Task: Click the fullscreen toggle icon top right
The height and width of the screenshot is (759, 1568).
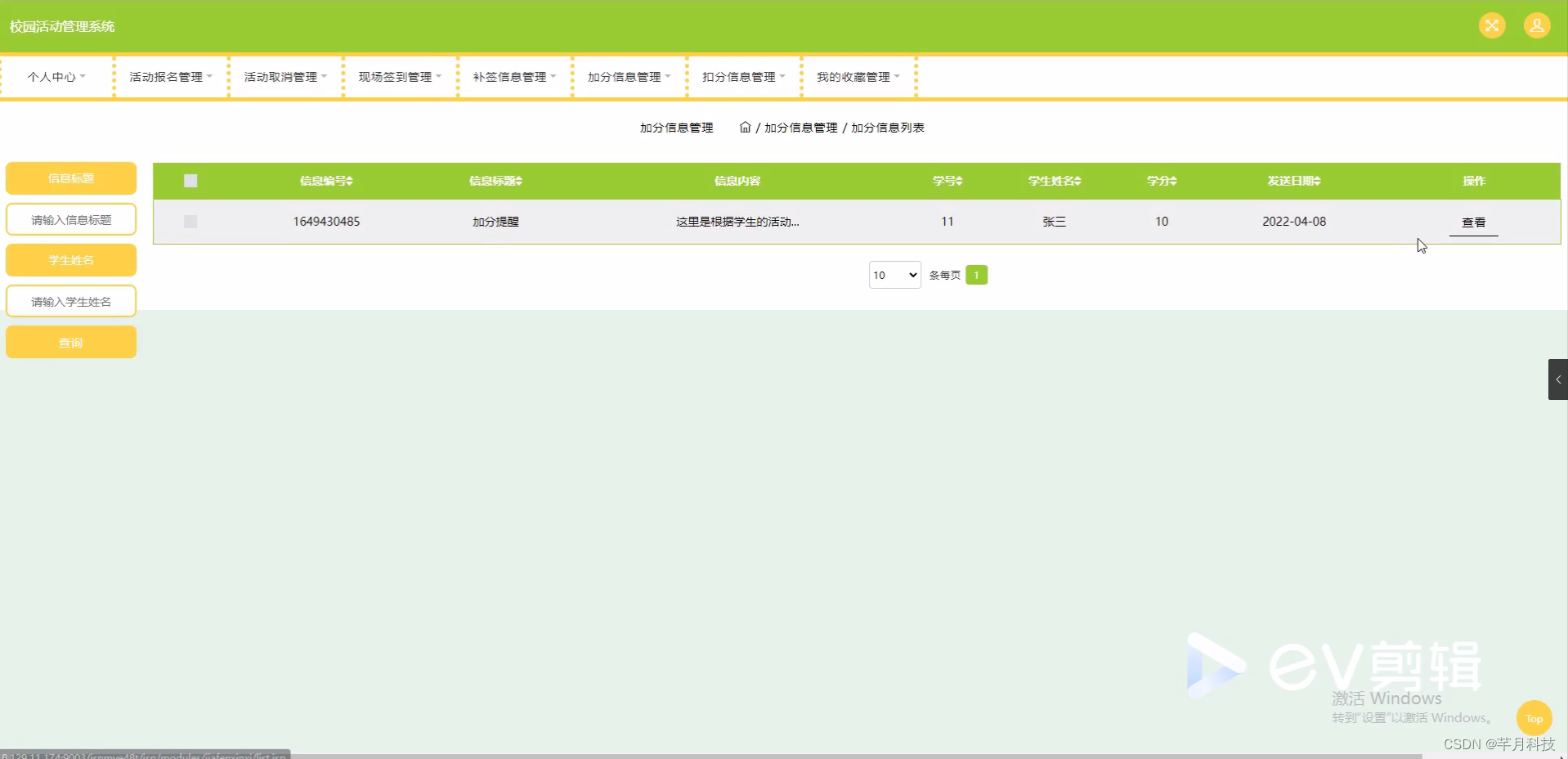Action: 1492,25
